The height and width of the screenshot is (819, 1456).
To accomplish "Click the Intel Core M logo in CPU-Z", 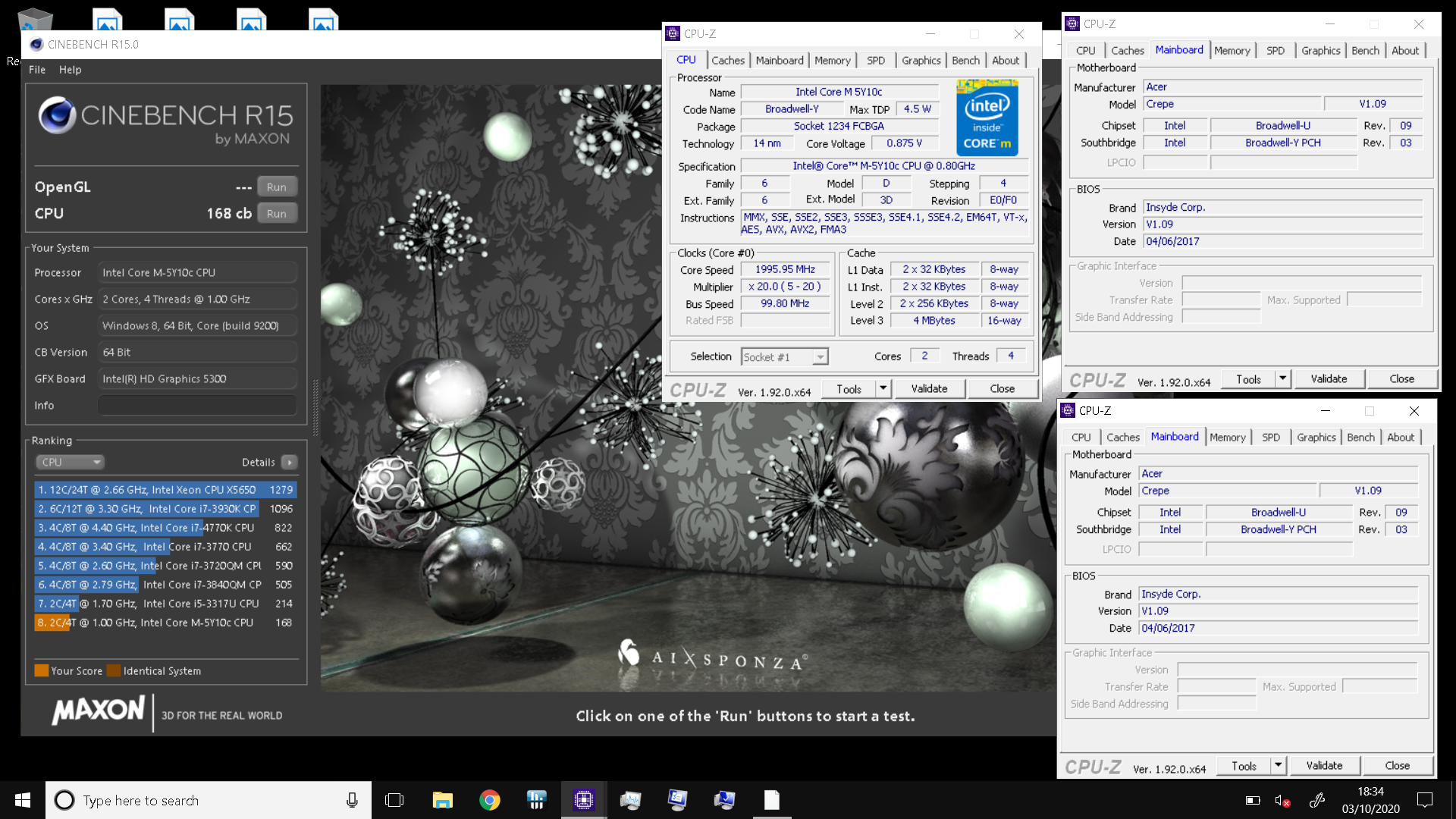I will pyautogui.click(x=987, y=118).
